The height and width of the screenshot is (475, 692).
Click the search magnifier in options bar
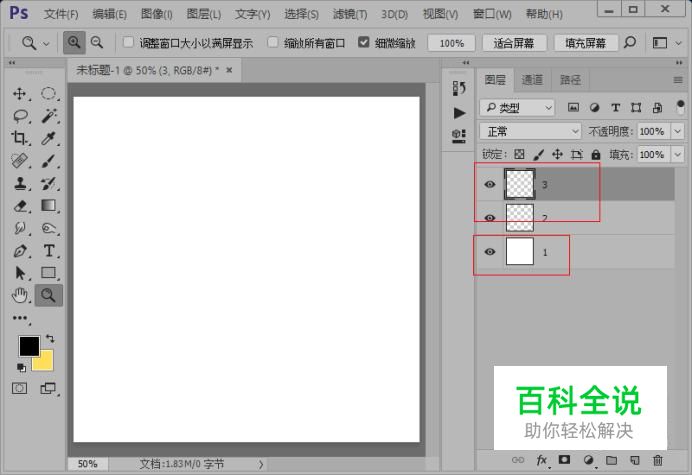click(x=630, y=42)
